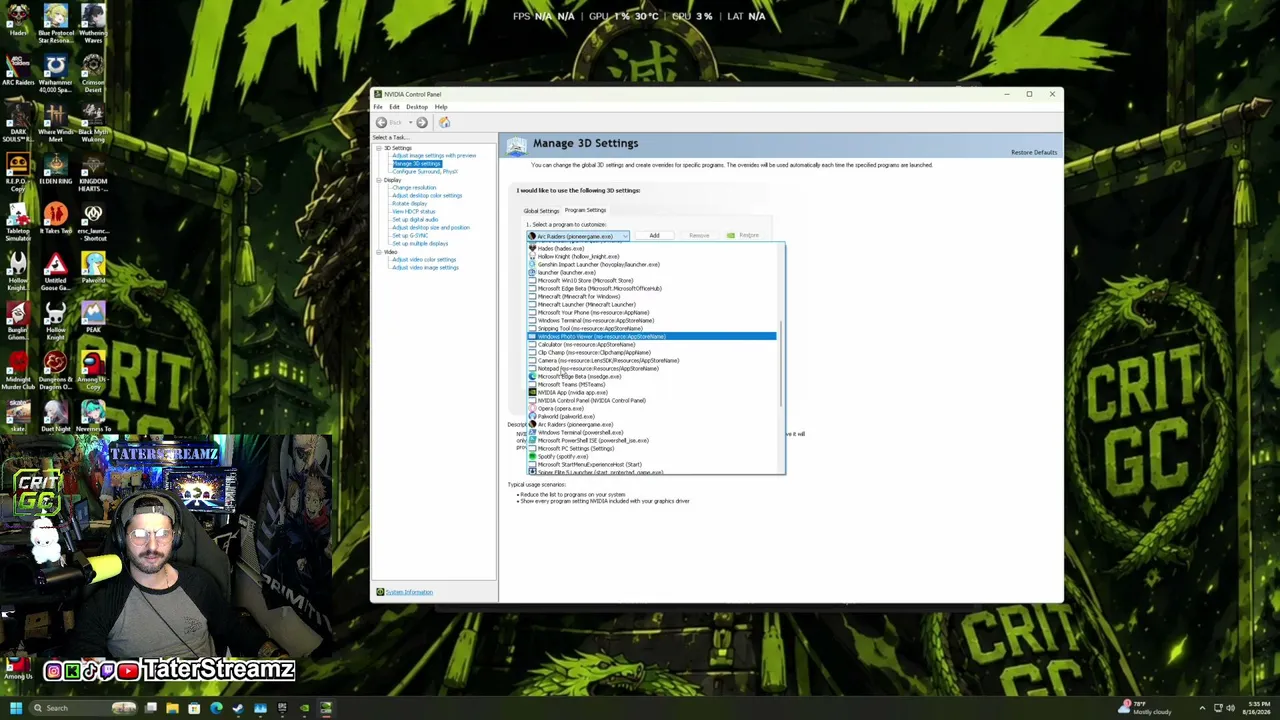Image resolution: width=1280 pixels, height=720 pixels.
Task: Open Tabletop Simulator desktop shortcut
Action: coord(18,223)
